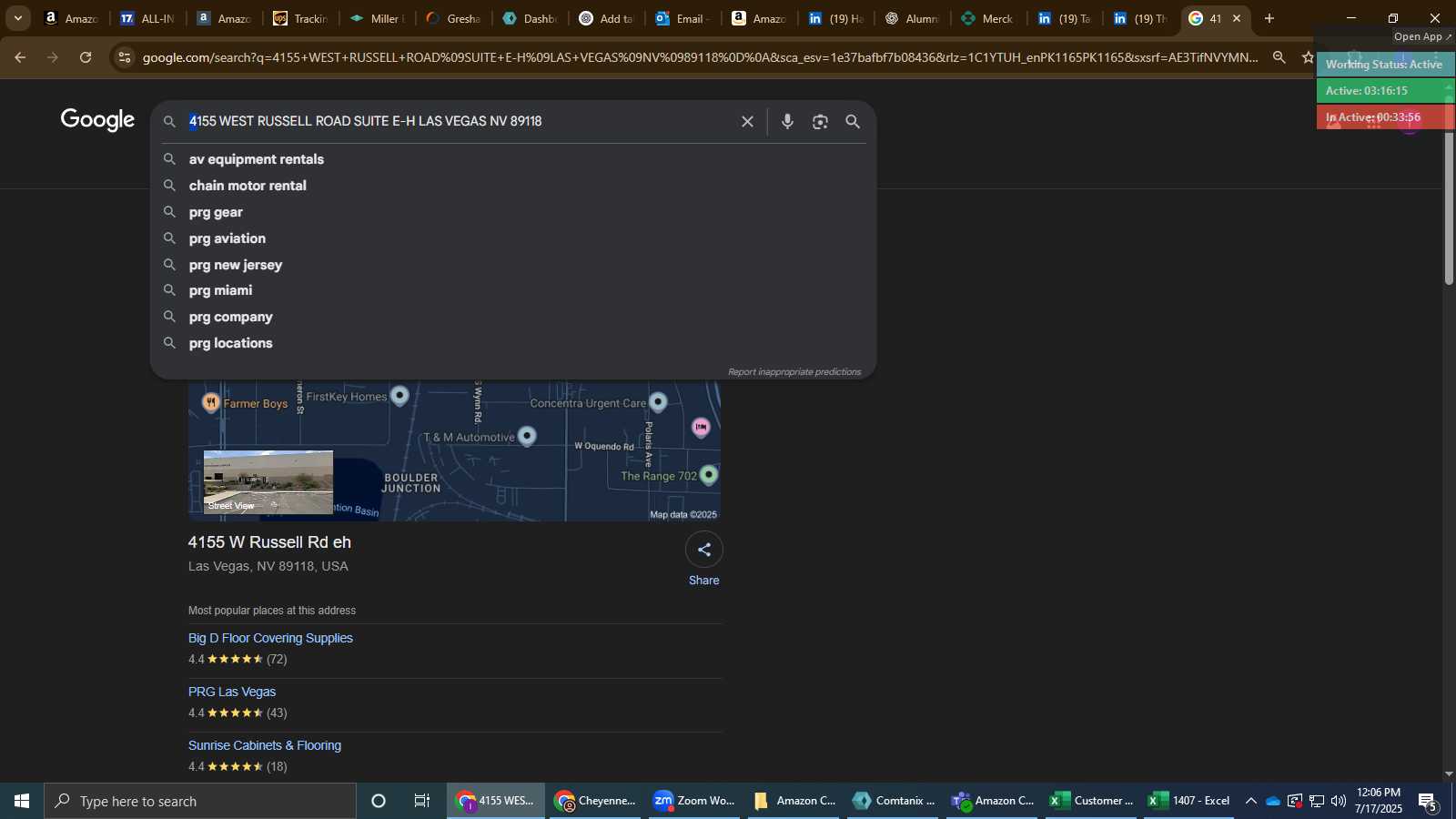Image resolution: width=1456 pixels, height=819 pixels.
Task: Switch to the Merck browser tab
Action: [988, 18]
